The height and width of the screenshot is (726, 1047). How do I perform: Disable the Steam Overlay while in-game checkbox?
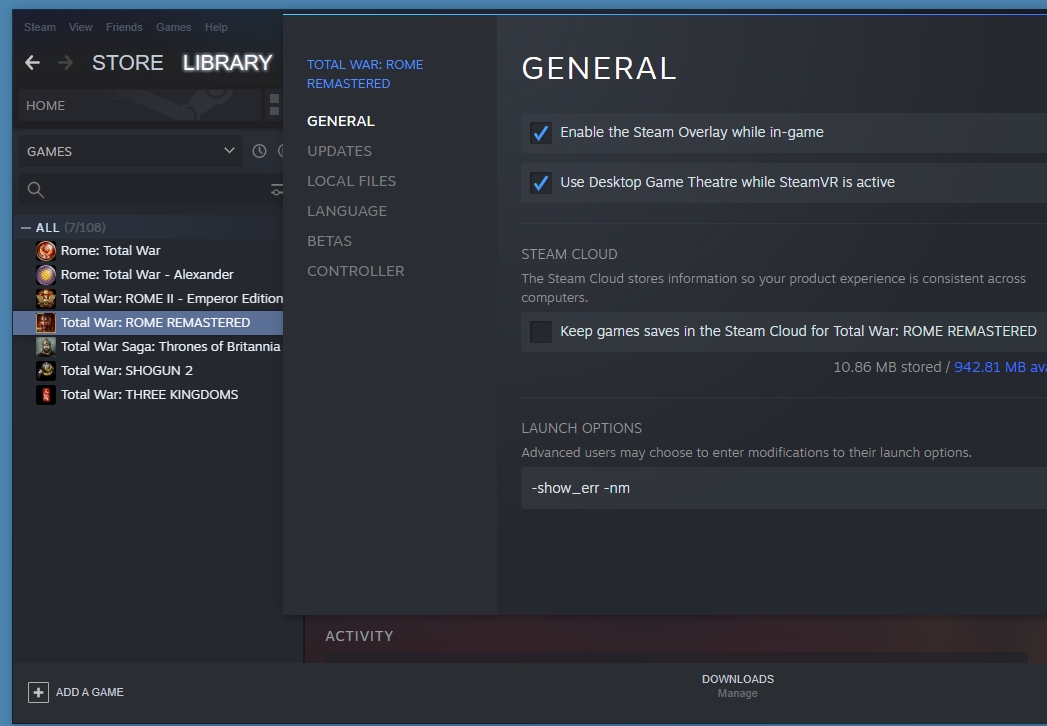pyautogui.click(x=541, y=133)
